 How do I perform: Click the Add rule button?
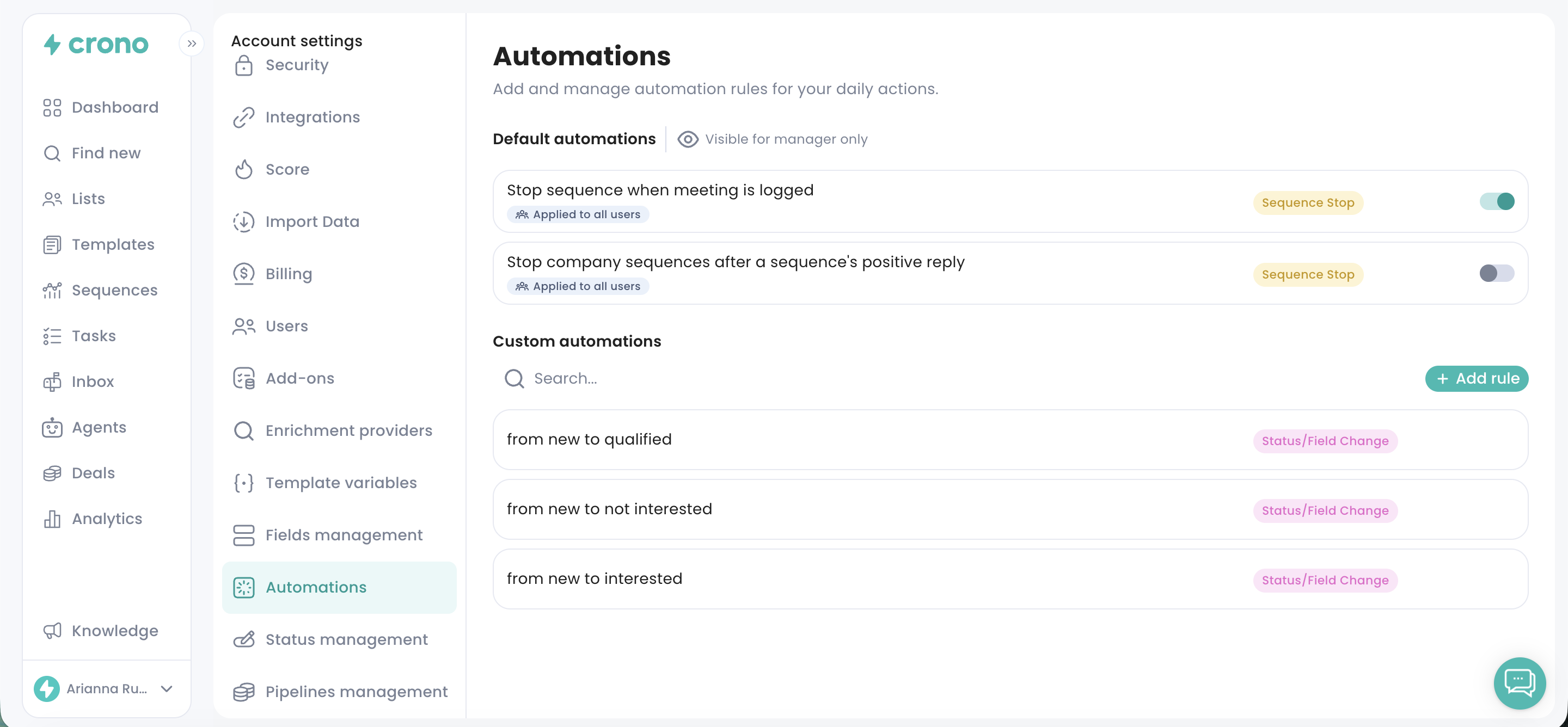click(x=1477, y=378)
